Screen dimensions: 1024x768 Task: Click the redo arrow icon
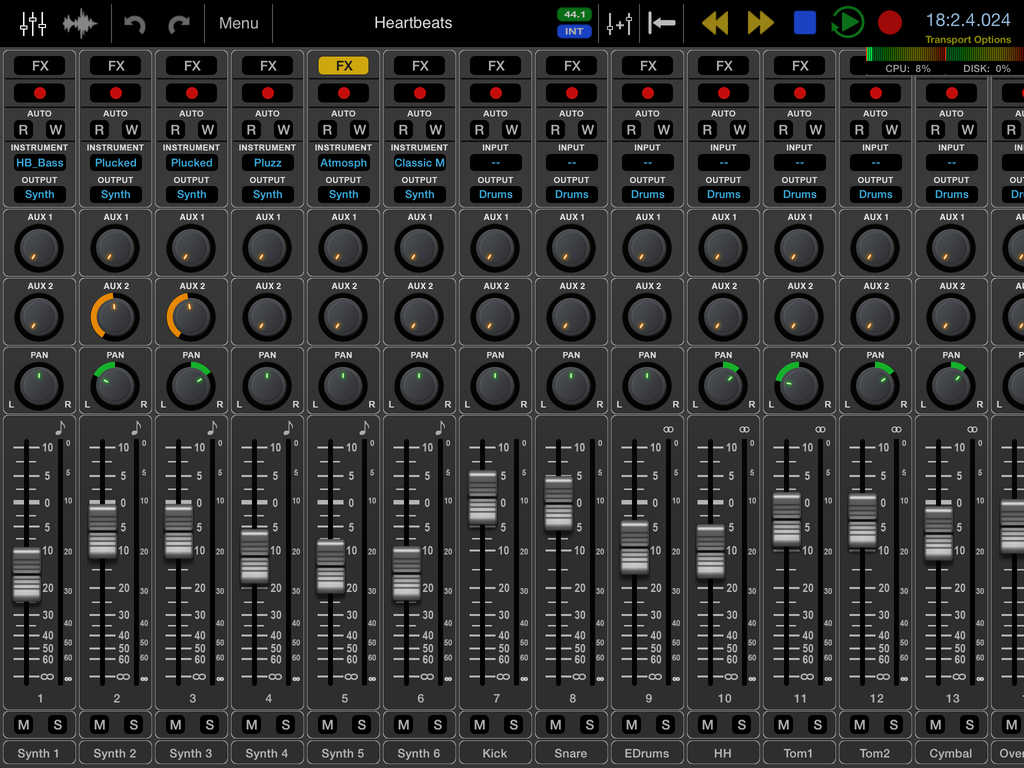pyautogui.click(x=179, y=23)
